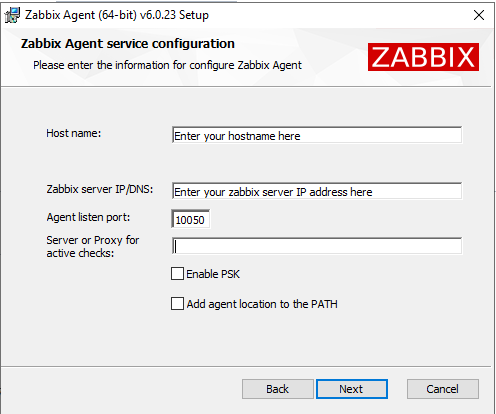Go back with the Back button
The width and height of the screenshot is (496, 414).
278,389
